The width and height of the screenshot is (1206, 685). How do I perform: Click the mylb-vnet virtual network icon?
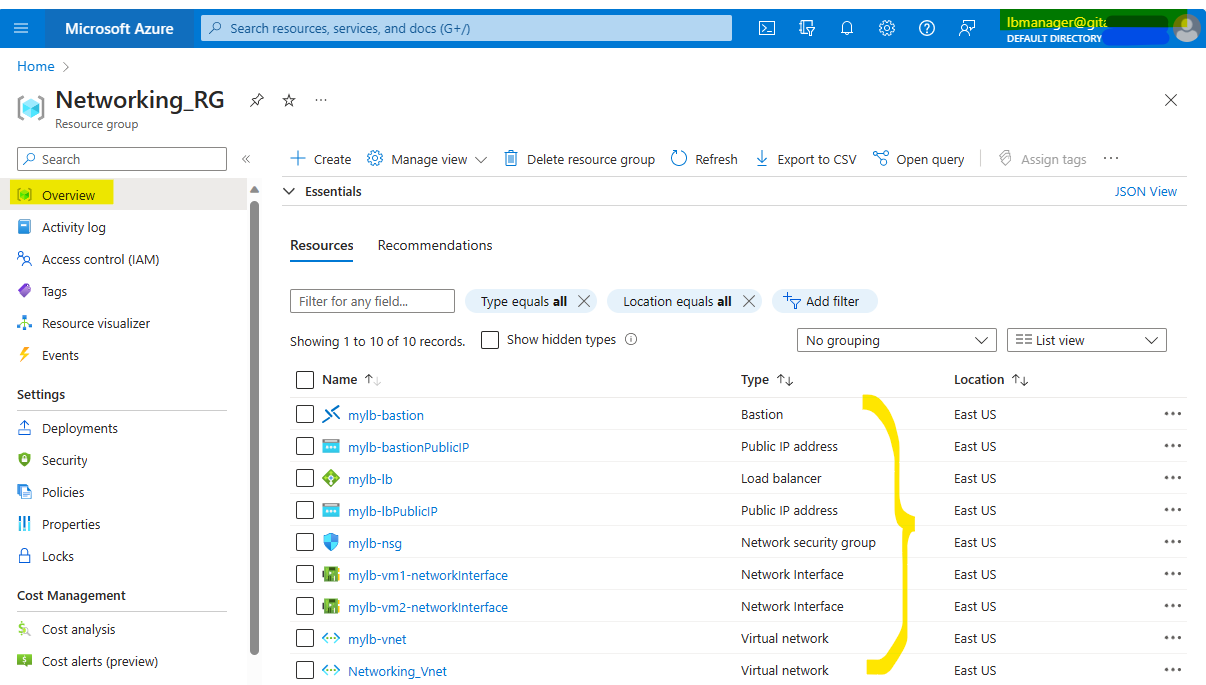331,638
